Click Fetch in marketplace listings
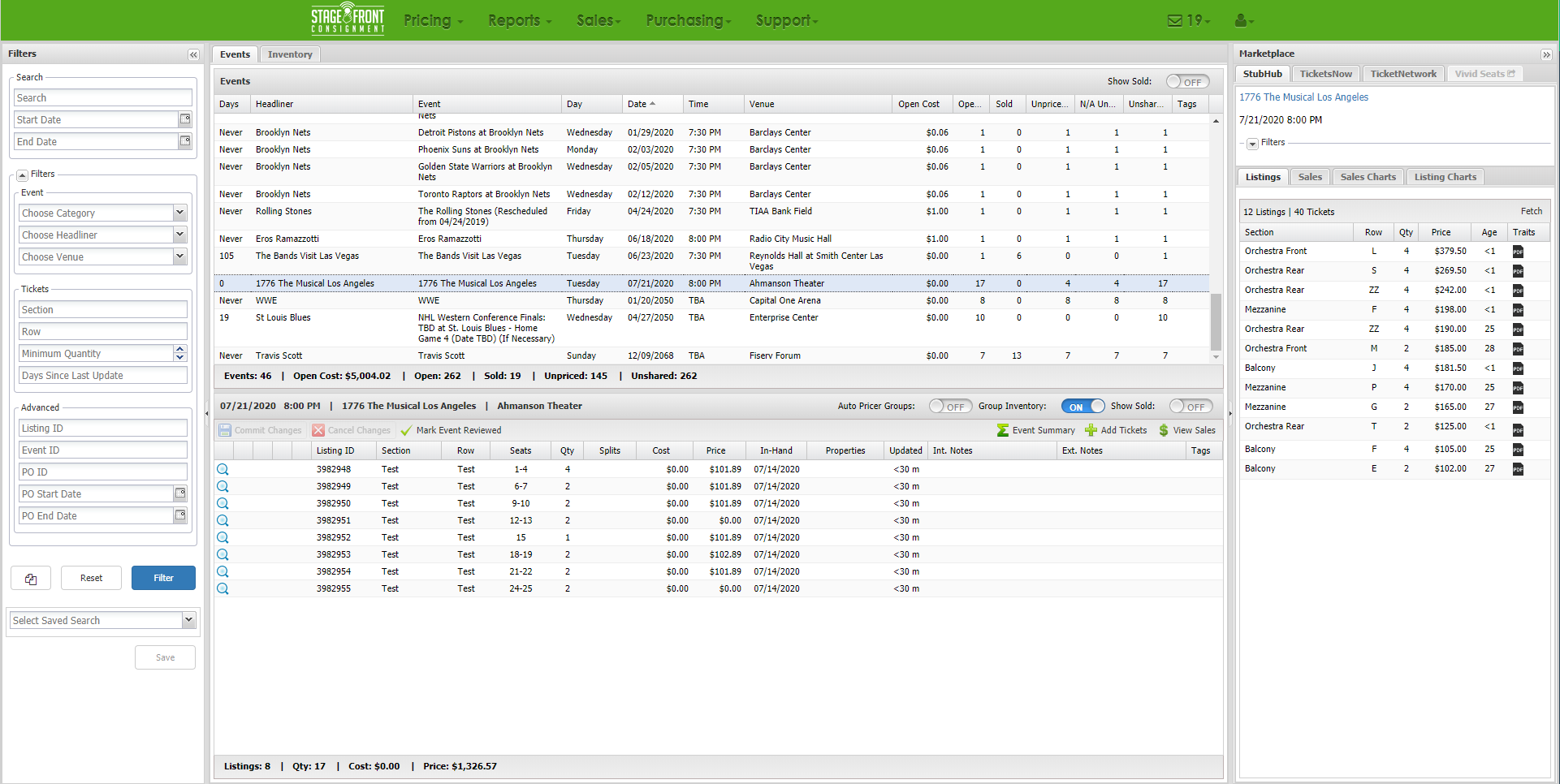 pos(1531,211)
